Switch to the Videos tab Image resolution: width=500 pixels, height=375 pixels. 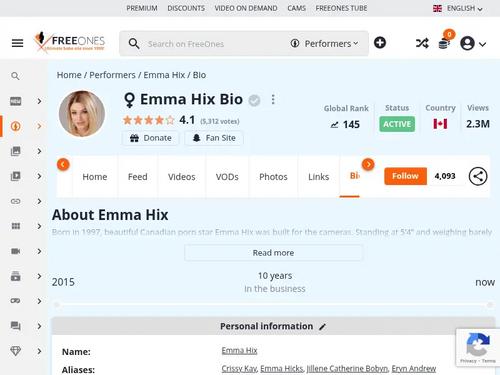click(182, 177)
